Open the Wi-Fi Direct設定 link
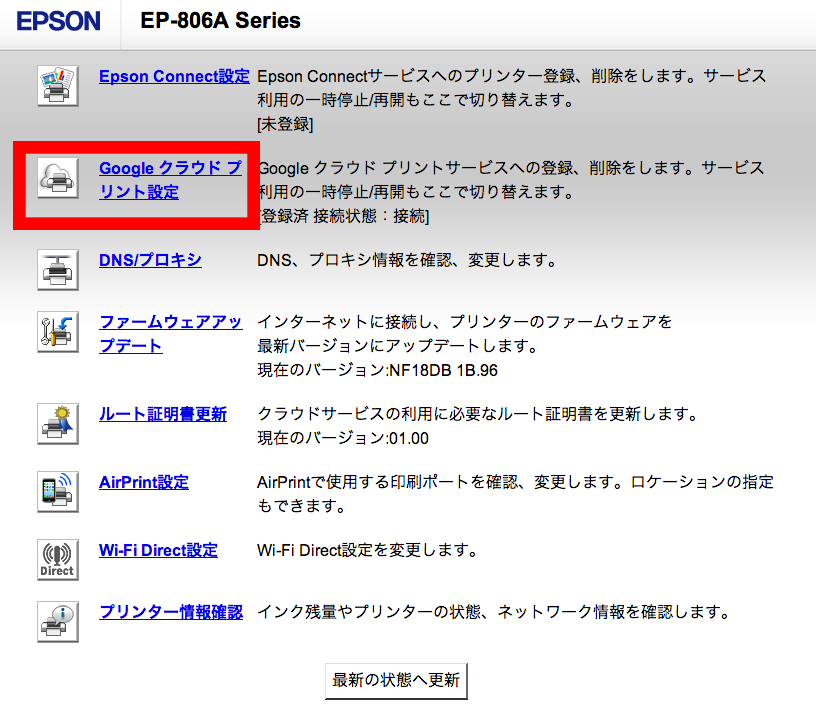Image resolution: width=816 pixels, height=714 pixels. coord(158,551)
